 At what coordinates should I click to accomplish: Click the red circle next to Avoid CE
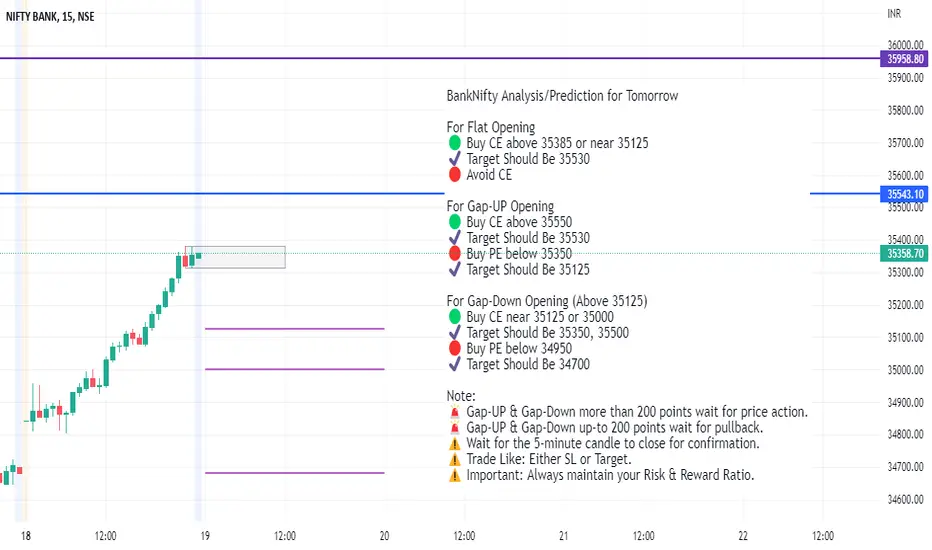coord(455,175)
